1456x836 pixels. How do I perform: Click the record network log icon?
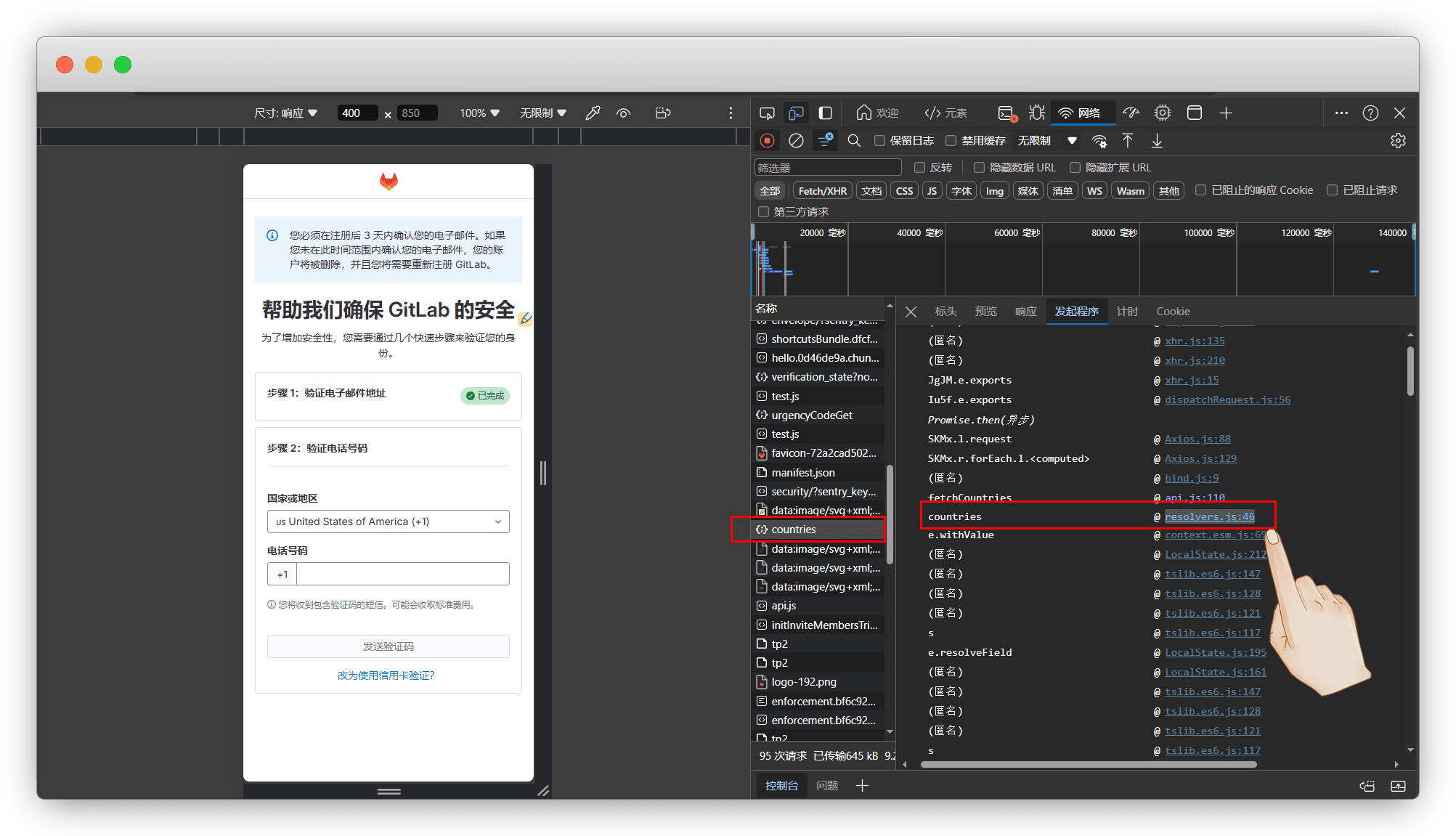click(x=767, y=141)
